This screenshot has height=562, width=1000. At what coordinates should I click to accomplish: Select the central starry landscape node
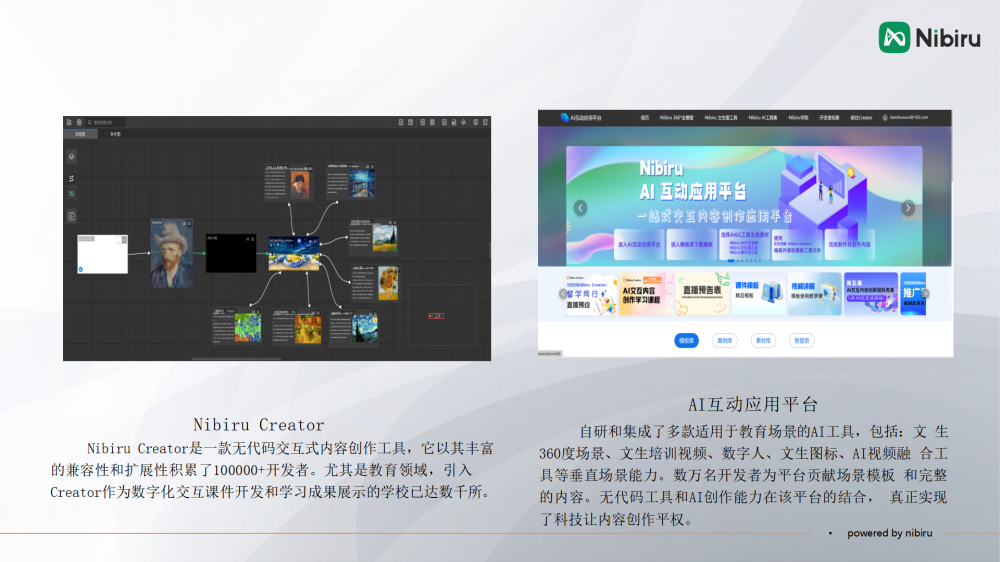pyautogui.click(x=294, y=253)
